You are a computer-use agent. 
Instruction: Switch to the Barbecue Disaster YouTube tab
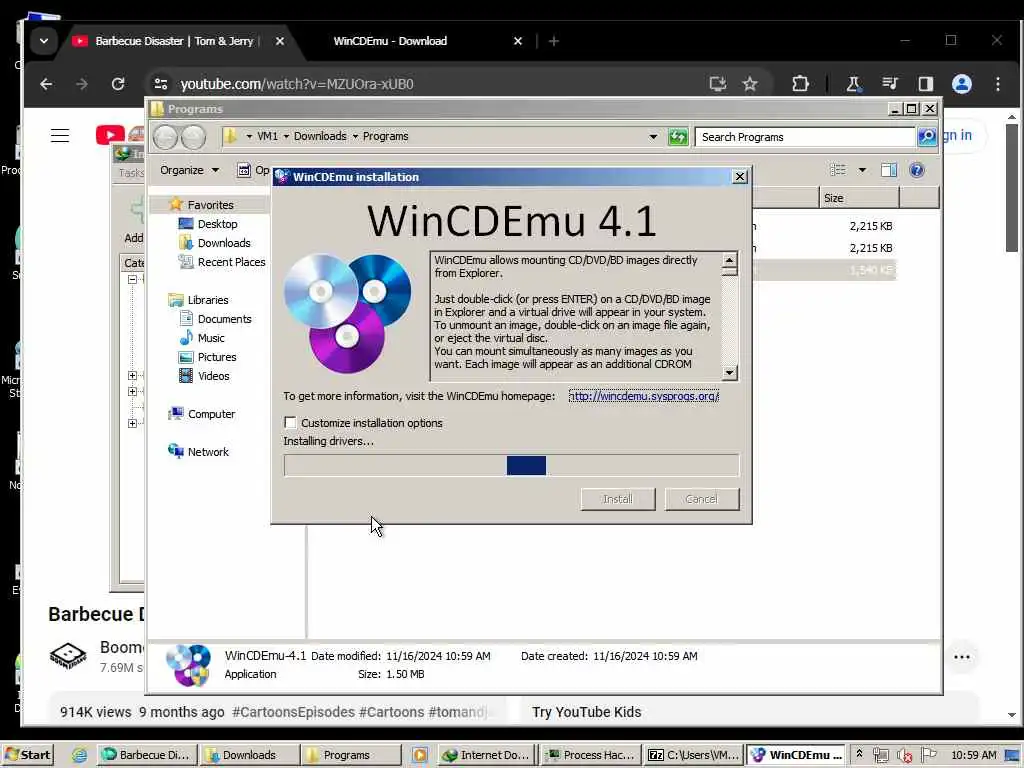176,41
